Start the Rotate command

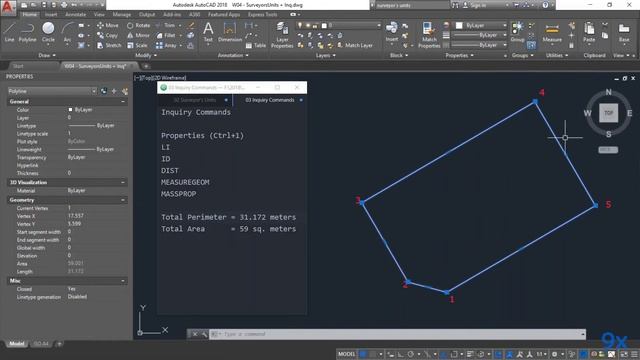click(x=138, y=25)
